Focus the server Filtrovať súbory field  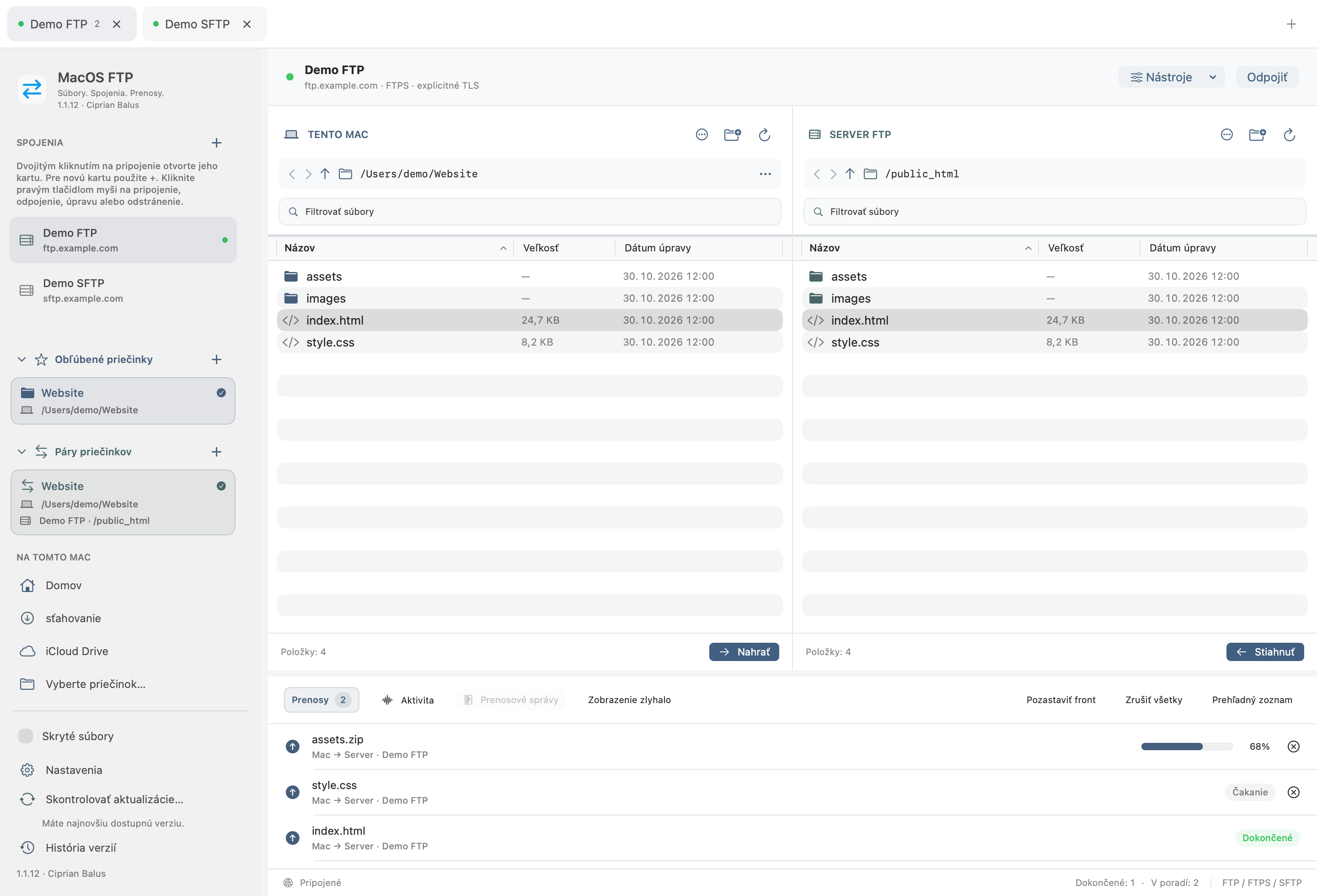coord(1055,211)
